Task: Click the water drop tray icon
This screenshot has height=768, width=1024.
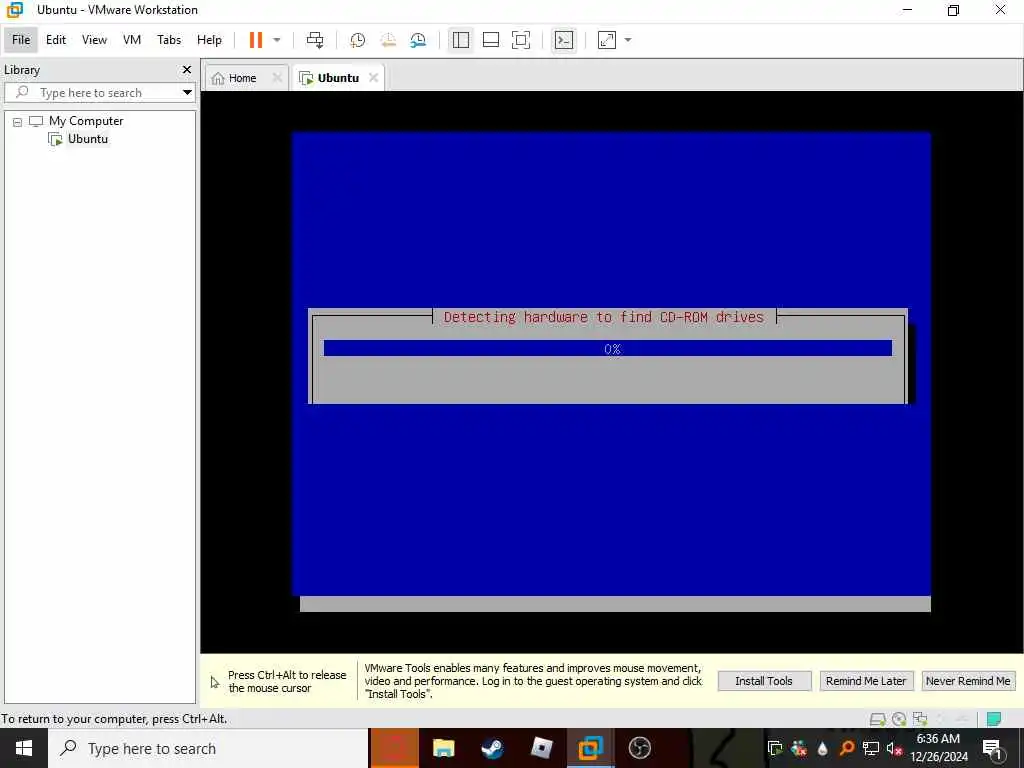Action: click(x=822, y=748)
